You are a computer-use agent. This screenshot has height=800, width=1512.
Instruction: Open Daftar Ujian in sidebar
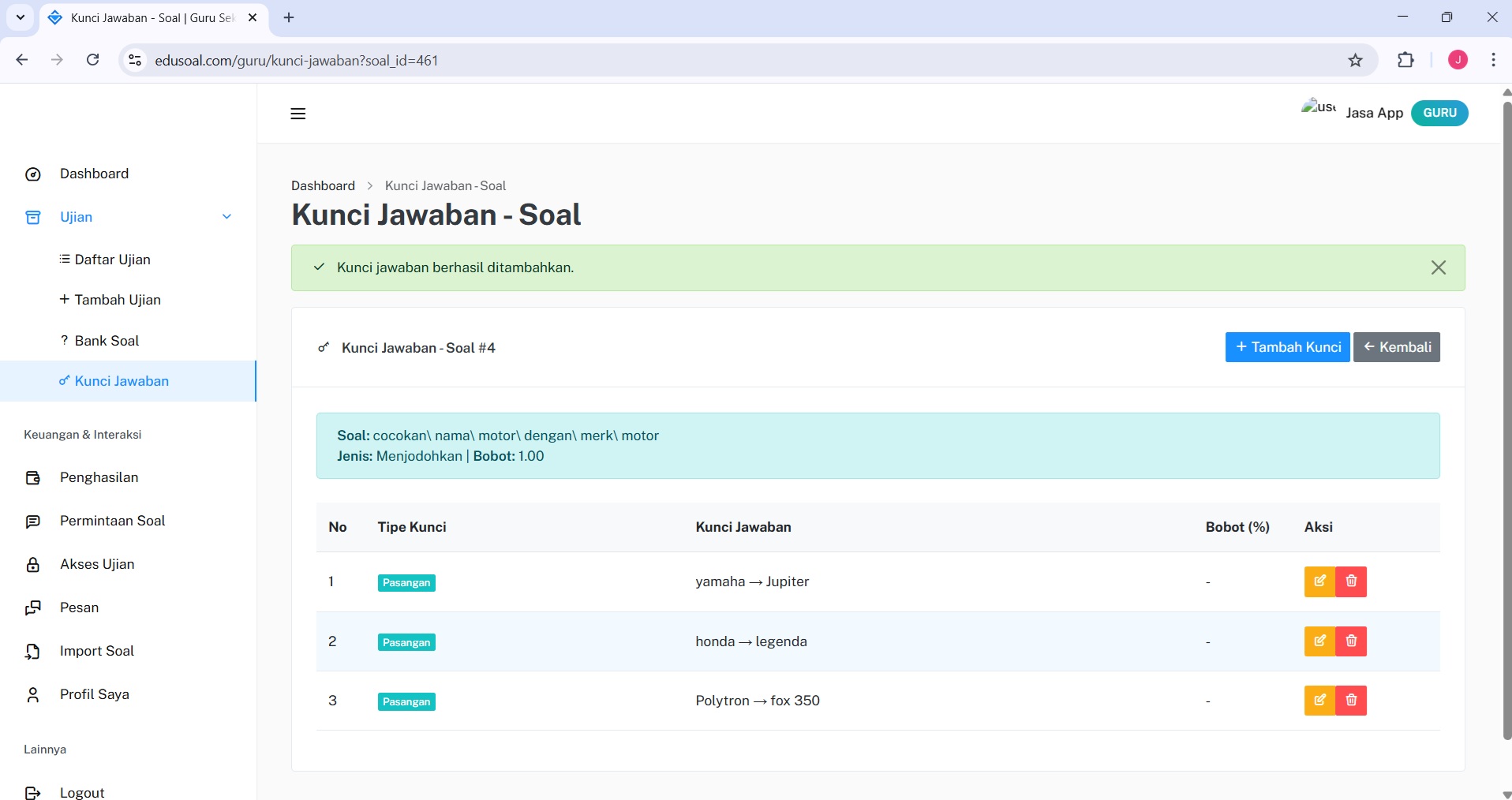(112, 260)
